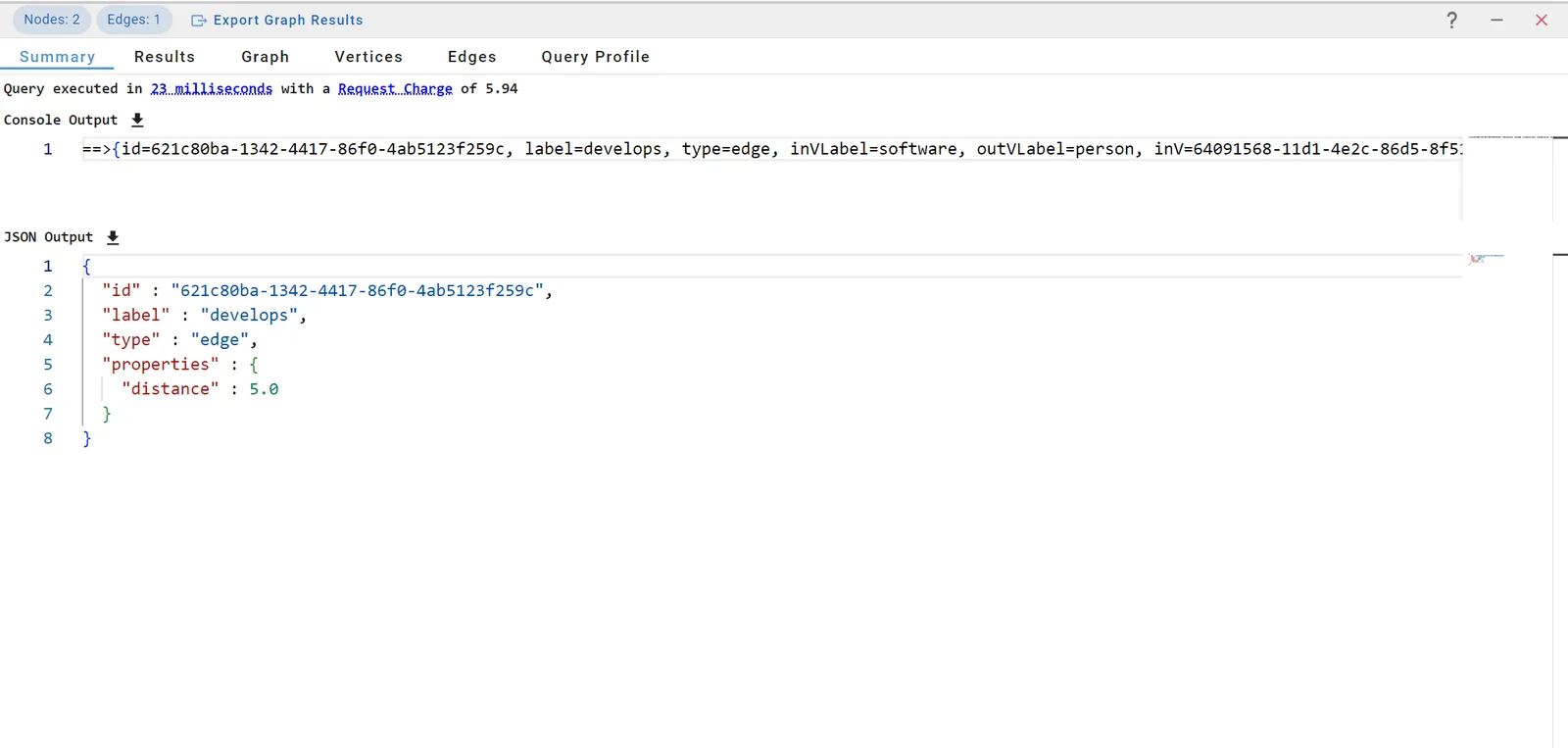
Task: Click line number 5 in JSON output
Action: (x=48, y=364)
